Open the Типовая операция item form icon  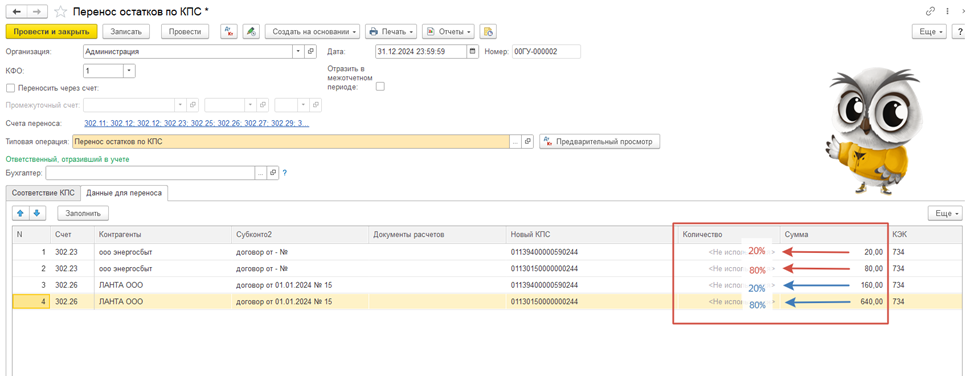point(527,142)
